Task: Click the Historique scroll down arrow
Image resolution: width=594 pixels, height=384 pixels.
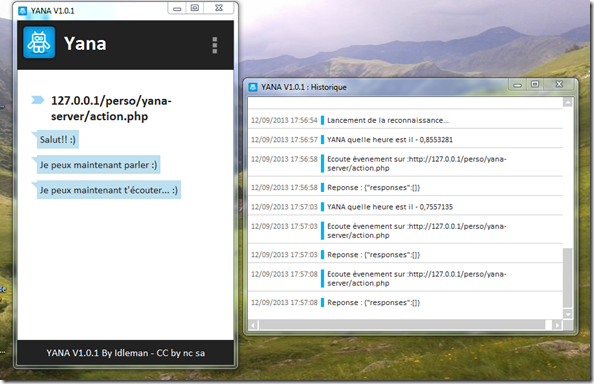Action: pyautogui.click(x=567, y=314)
